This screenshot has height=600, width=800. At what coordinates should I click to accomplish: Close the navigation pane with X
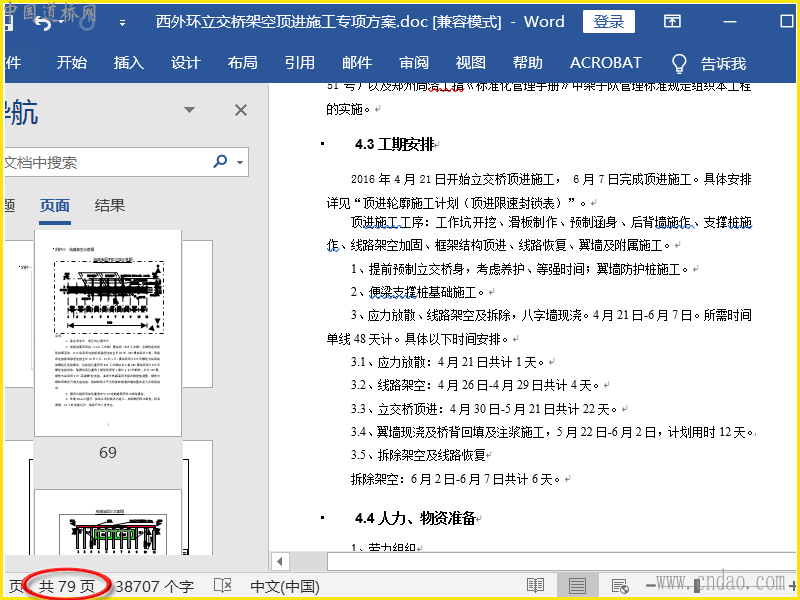coord(241,110)
